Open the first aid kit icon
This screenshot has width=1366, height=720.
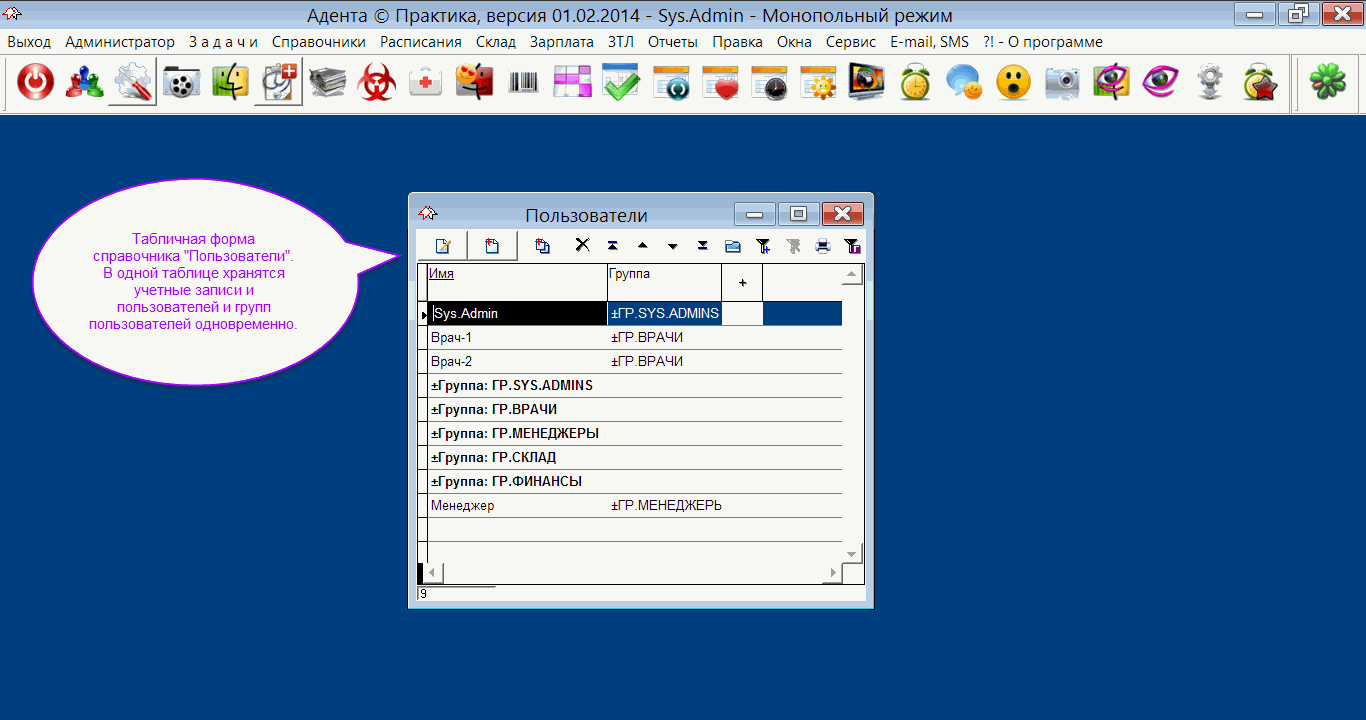click(426, 83)
